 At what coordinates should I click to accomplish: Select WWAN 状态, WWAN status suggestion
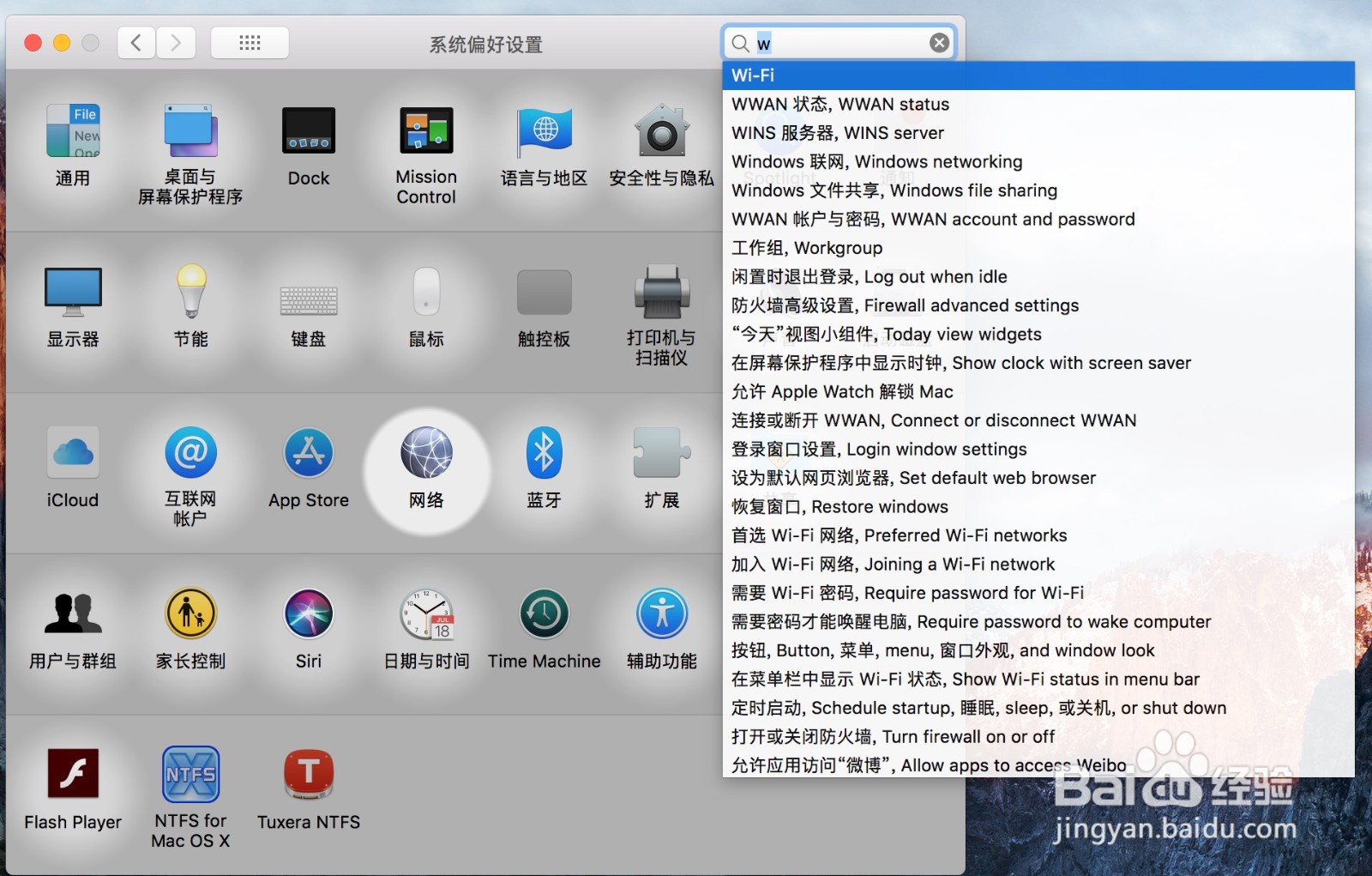[1038, 104]
